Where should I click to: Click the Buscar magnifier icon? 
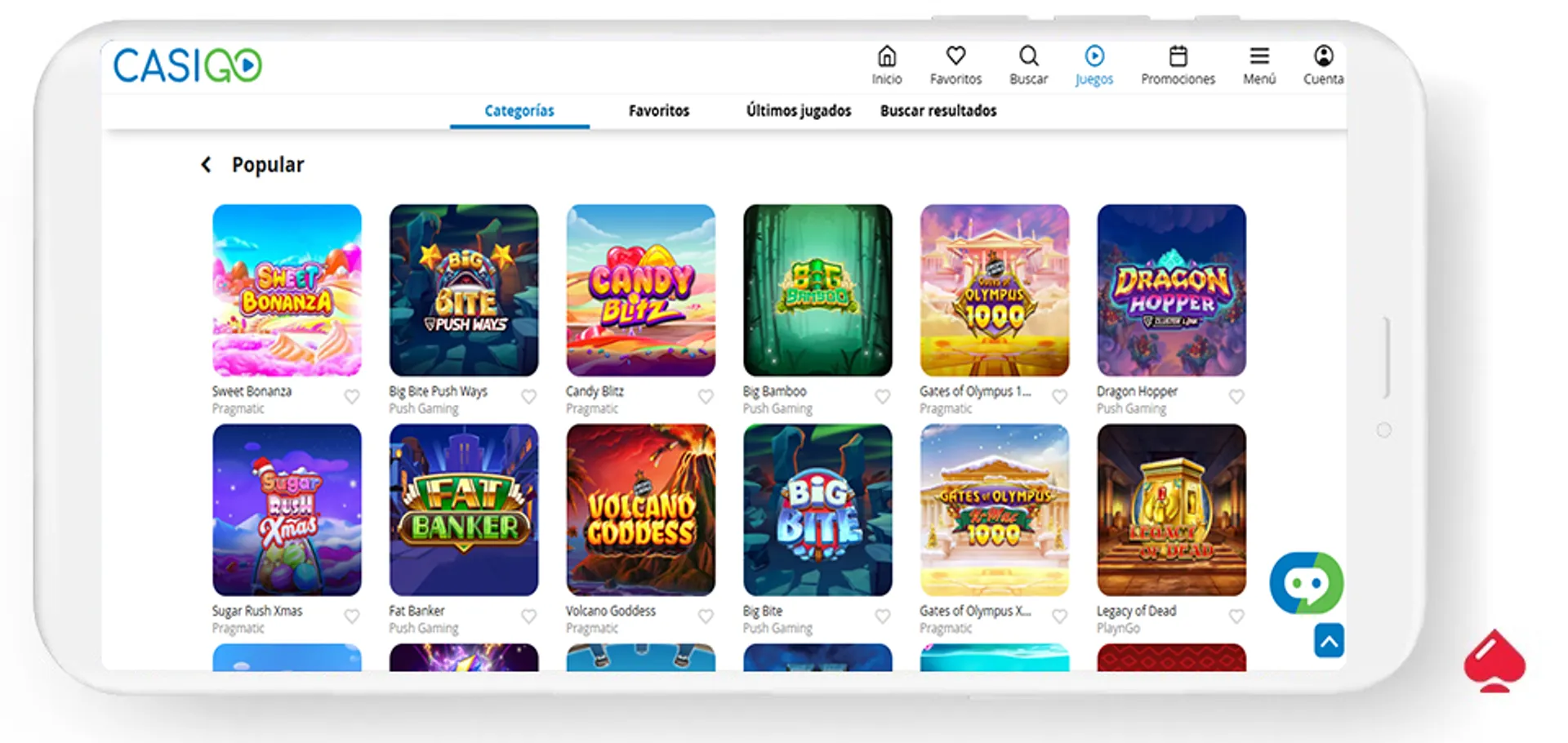tap(1028, 57)
